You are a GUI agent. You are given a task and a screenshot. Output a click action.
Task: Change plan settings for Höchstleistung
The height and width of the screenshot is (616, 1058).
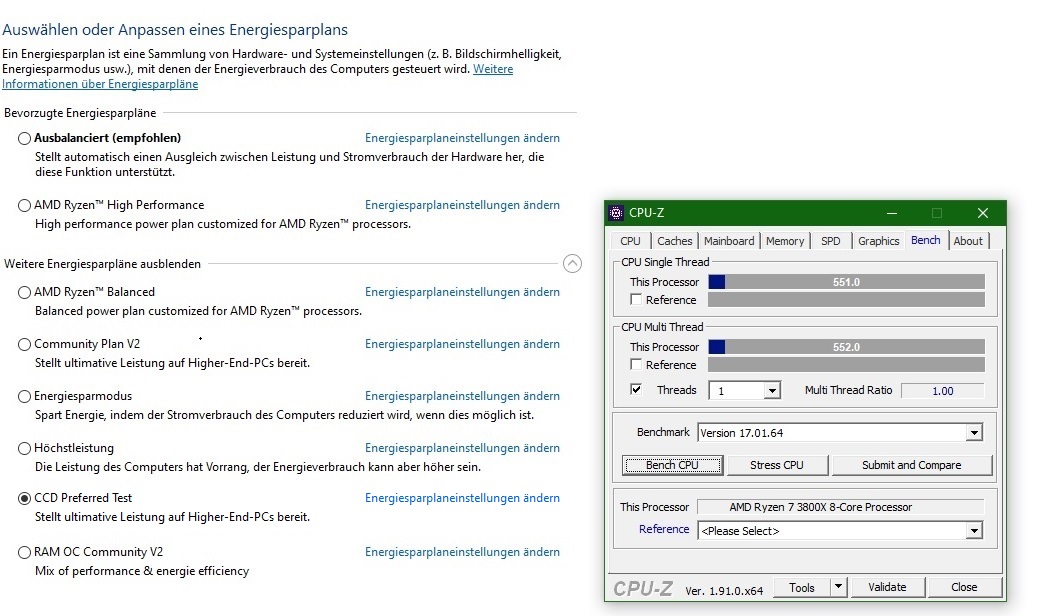coord(462,447)
